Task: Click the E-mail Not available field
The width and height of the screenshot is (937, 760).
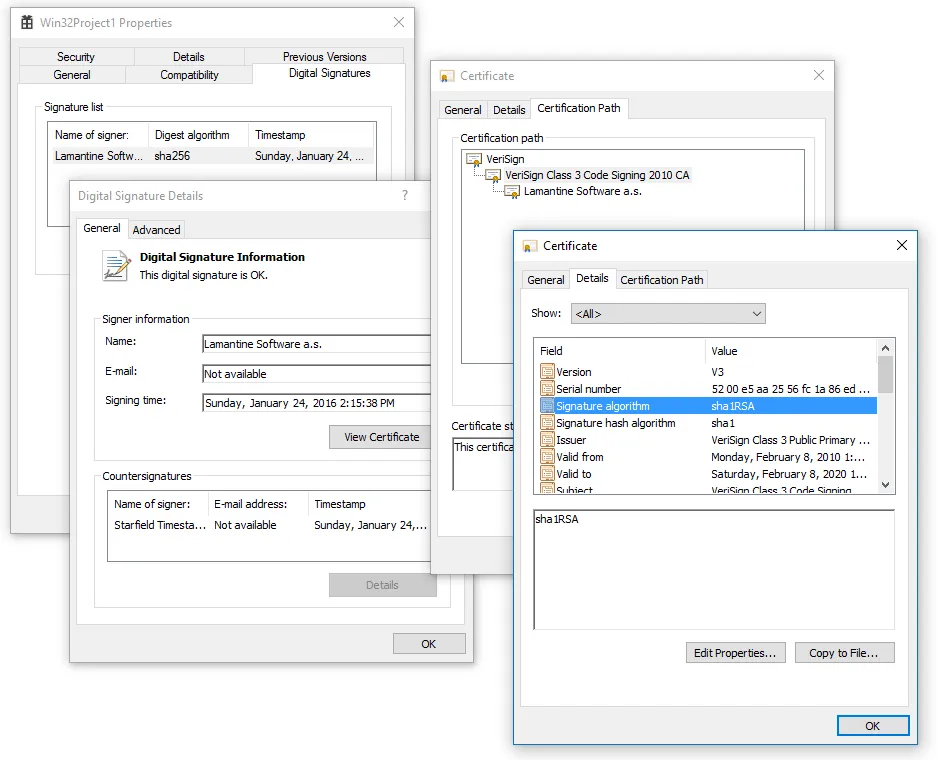Action: point(316,374)
